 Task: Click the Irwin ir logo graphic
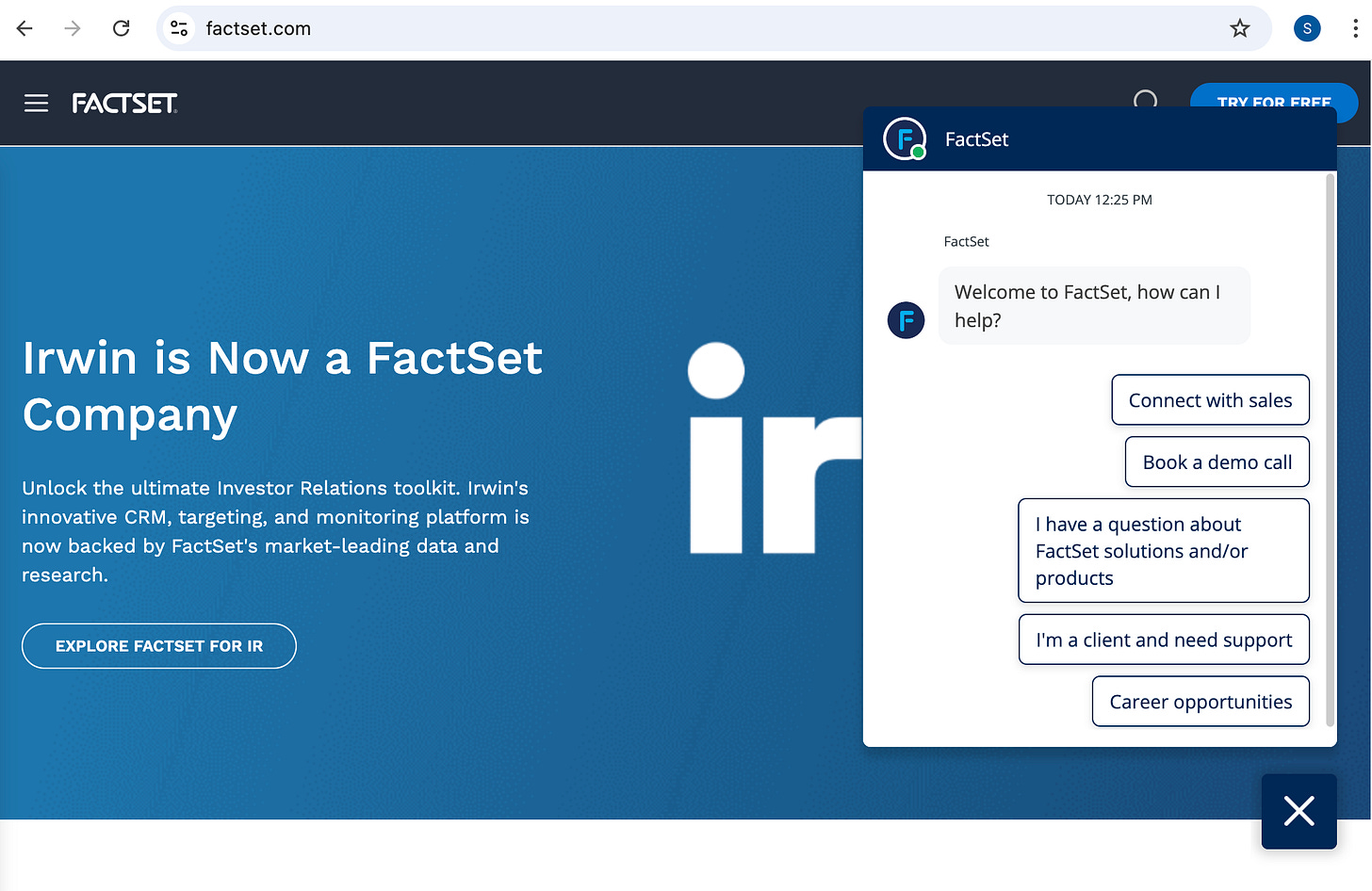click(x=775, y=448)
